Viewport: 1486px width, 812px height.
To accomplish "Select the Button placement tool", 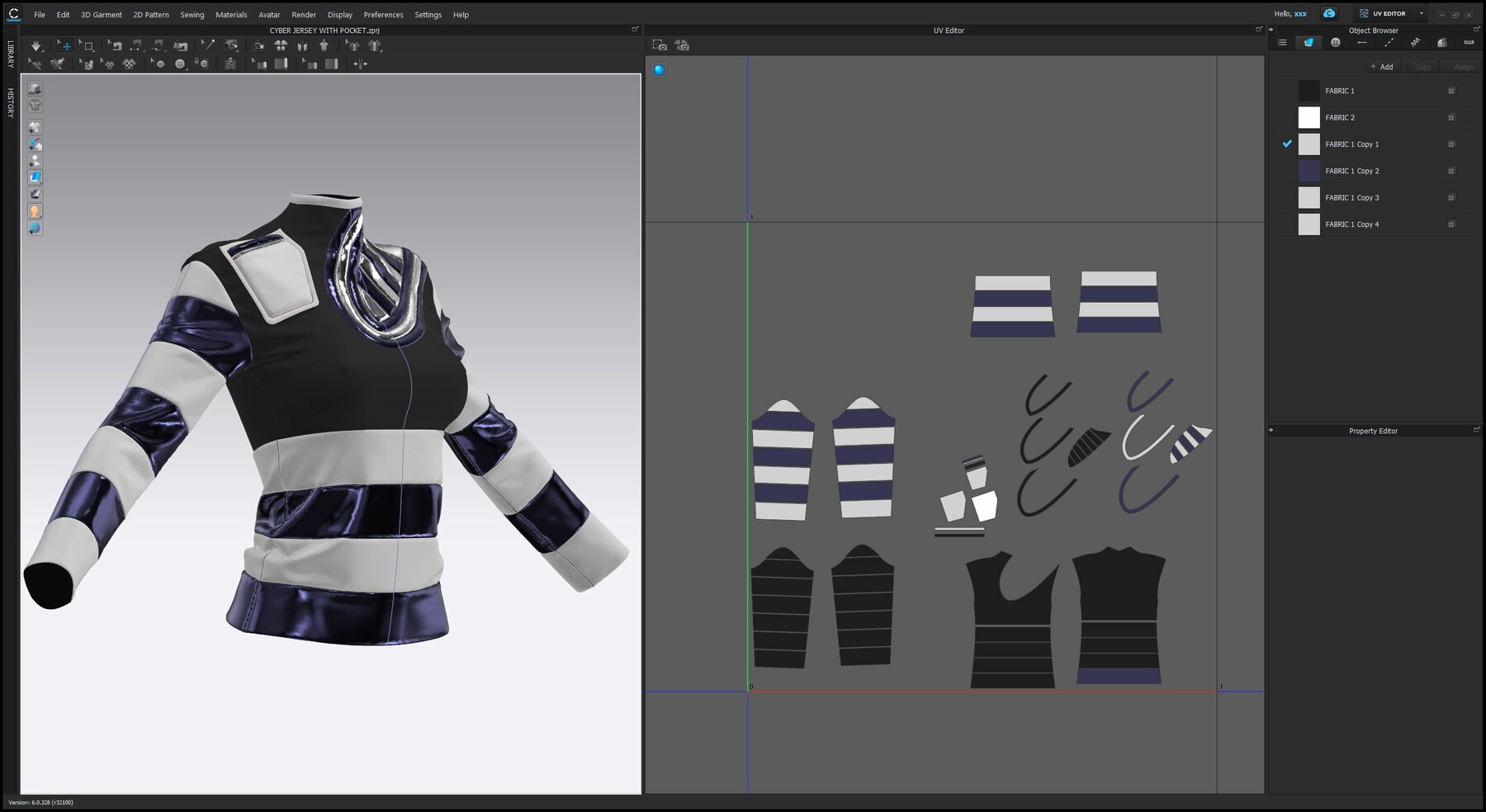I will pyautogui.click(x=180, y=64).
